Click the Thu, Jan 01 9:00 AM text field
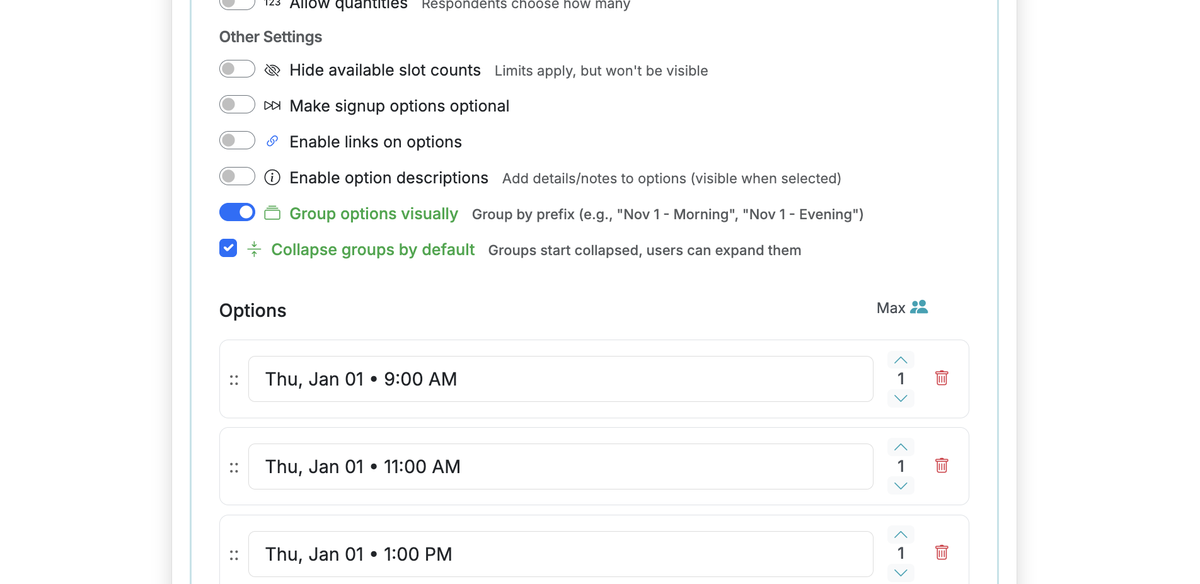The width and height of the screenshot is (1200, 584). coord(560,379)
